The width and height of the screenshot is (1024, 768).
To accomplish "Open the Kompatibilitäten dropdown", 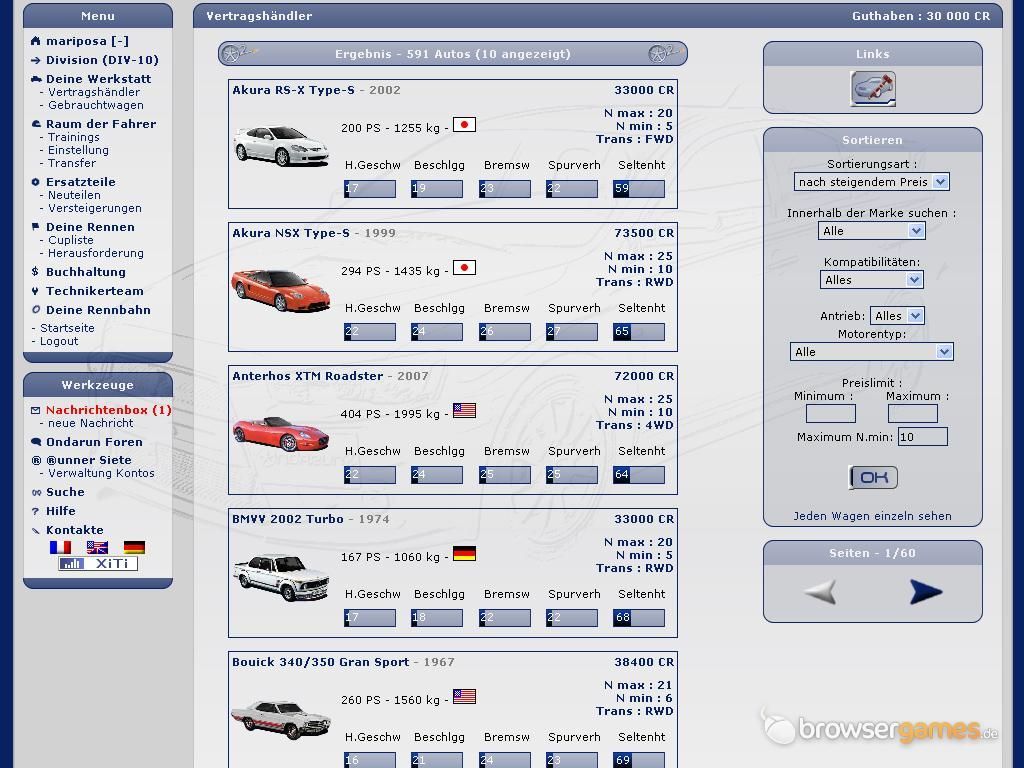I will click(871, 280).
